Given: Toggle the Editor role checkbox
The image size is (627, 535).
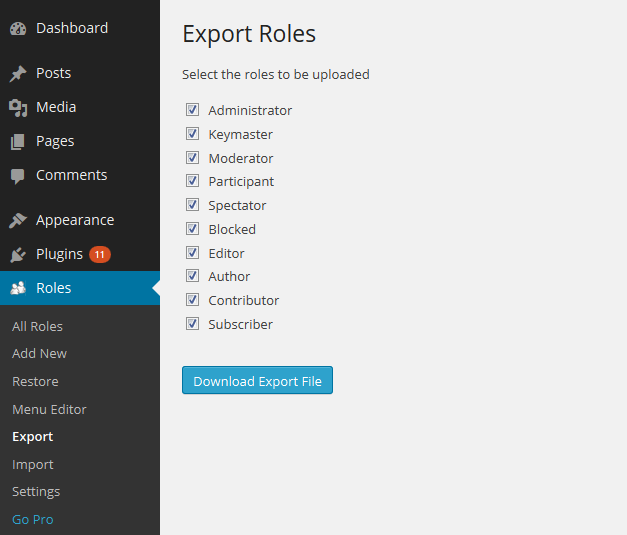Looking at the screenshot, I should tap(192, 253).
